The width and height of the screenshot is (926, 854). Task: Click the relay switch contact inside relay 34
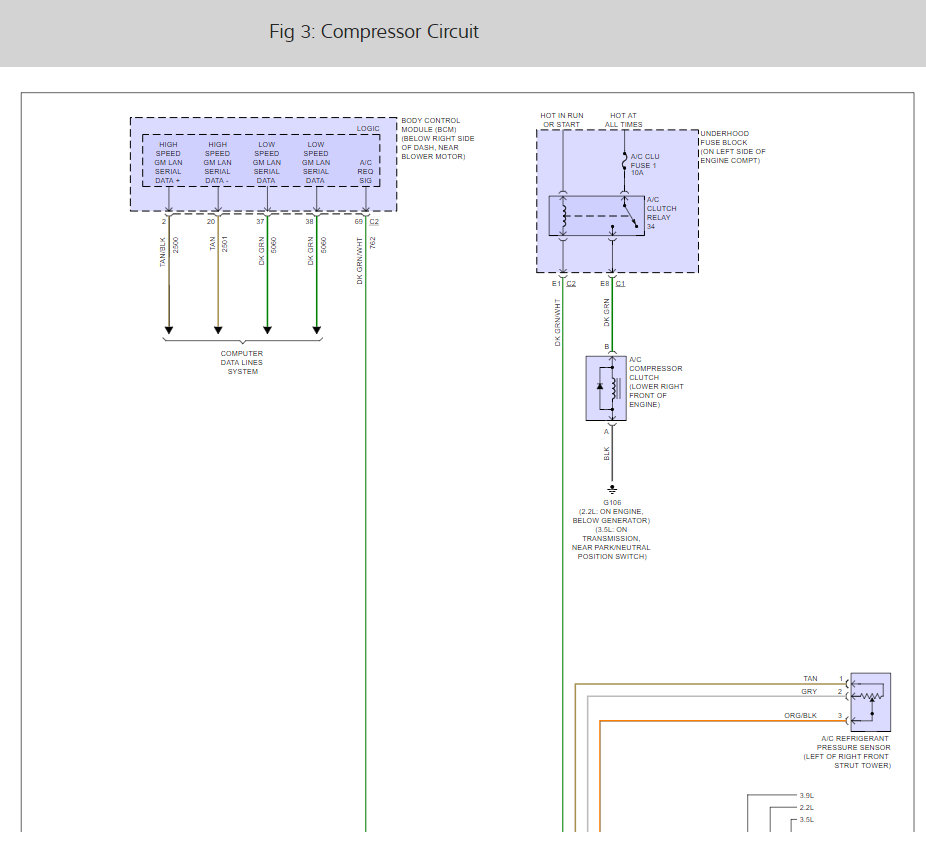(x=629, y=216)
